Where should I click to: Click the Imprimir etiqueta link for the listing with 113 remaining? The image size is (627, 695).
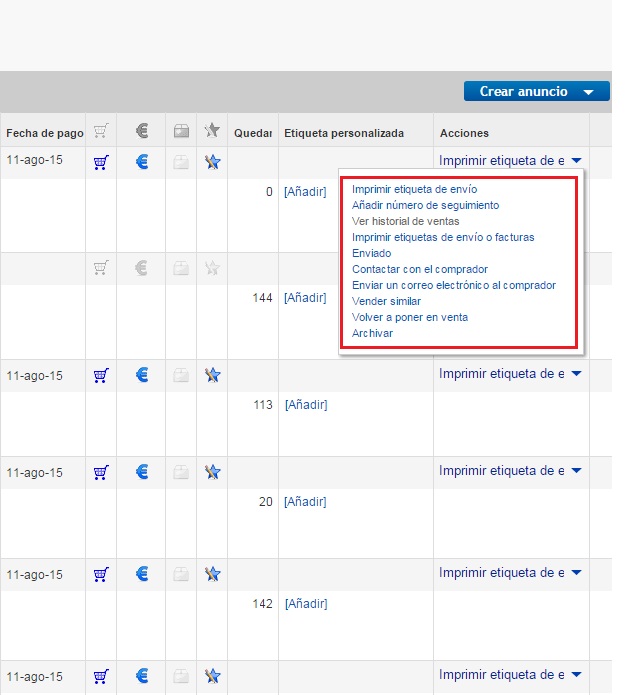pos(502,374)
